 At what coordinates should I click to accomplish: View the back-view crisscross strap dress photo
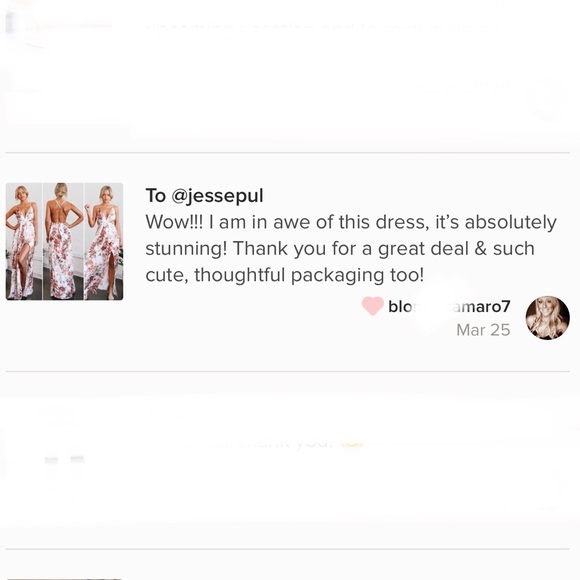point(63,241)
